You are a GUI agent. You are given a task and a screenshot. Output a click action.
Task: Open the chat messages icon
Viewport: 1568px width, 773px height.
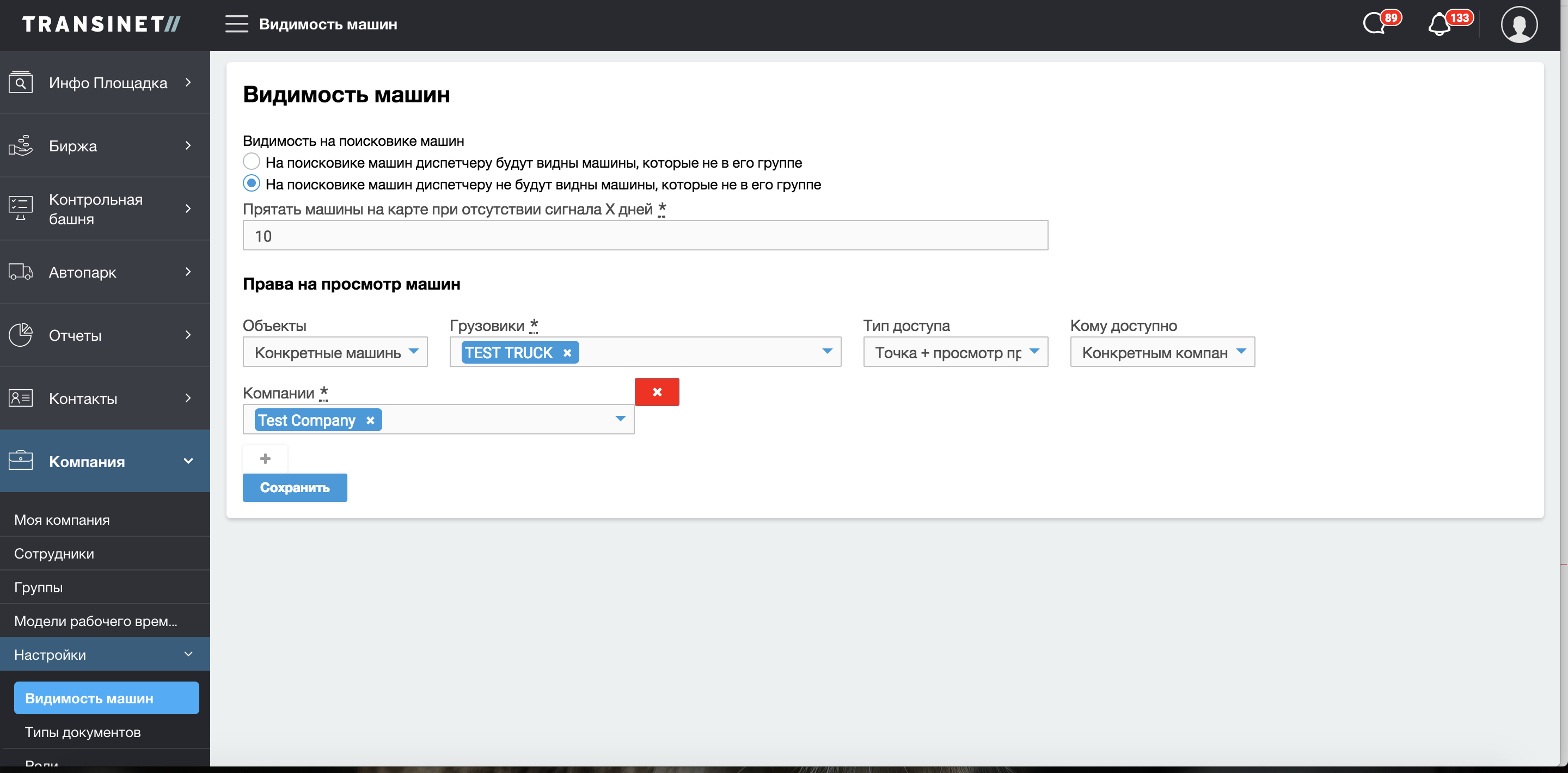click(1374, 24)
